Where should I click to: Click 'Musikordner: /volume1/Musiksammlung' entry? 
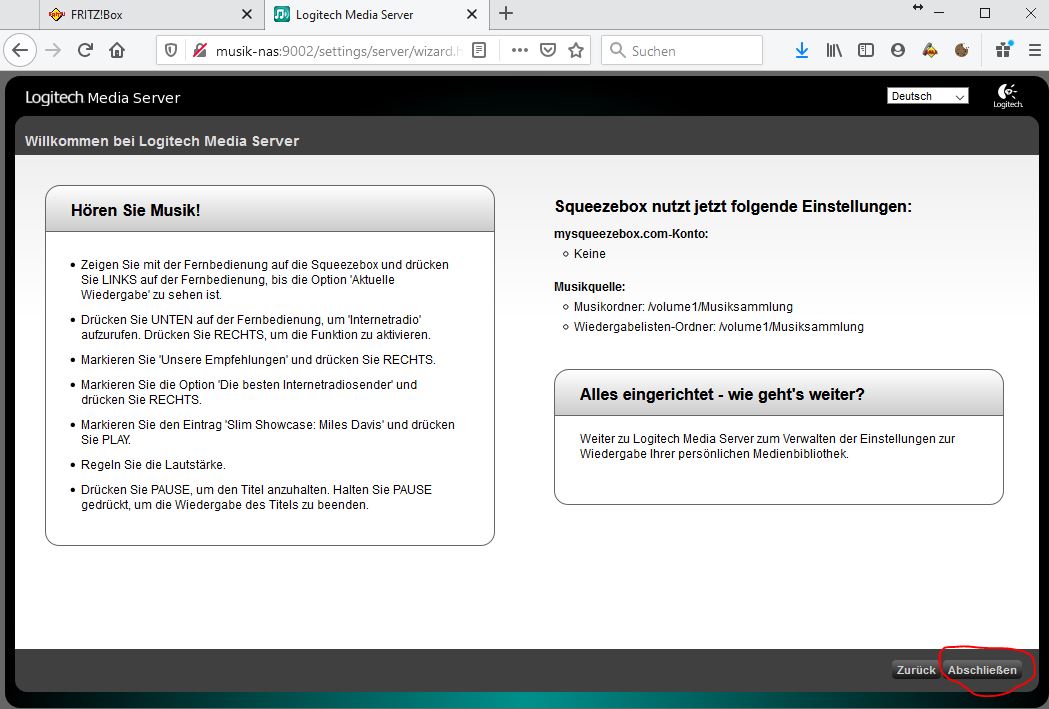[683, 307]
